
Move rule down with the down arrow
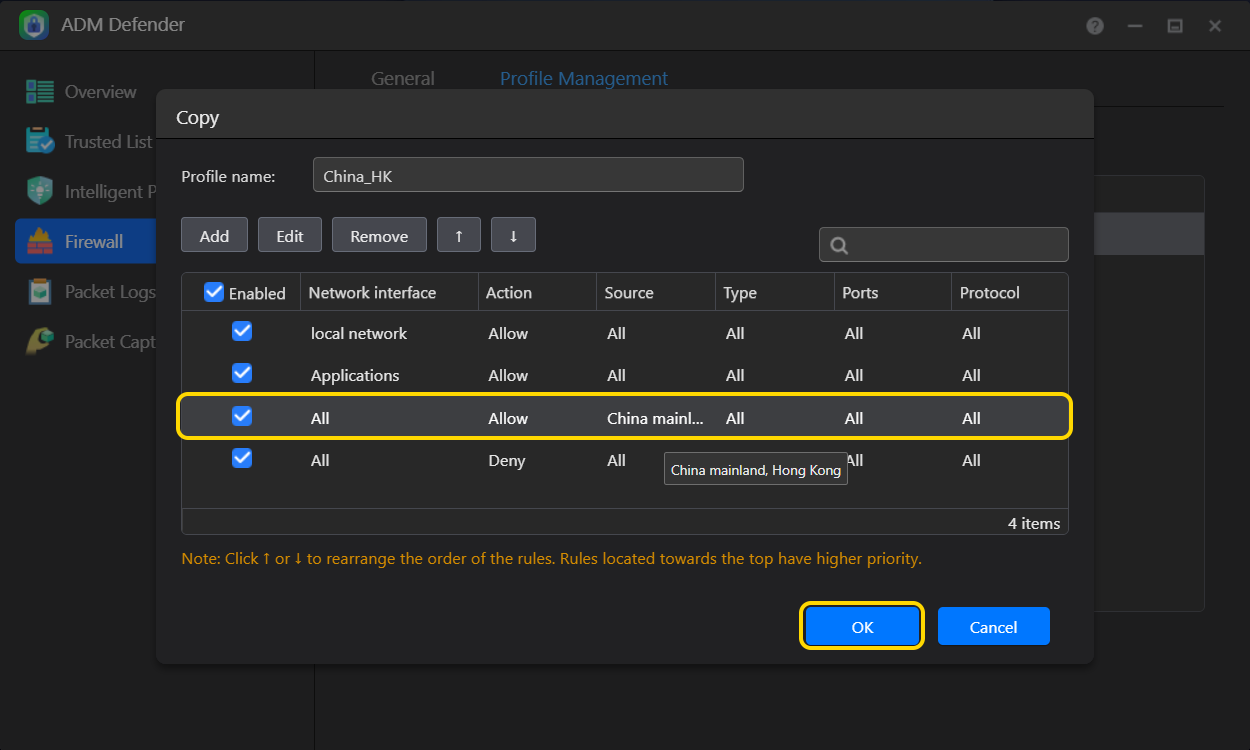pyautogui.click(x=513, y=235)
